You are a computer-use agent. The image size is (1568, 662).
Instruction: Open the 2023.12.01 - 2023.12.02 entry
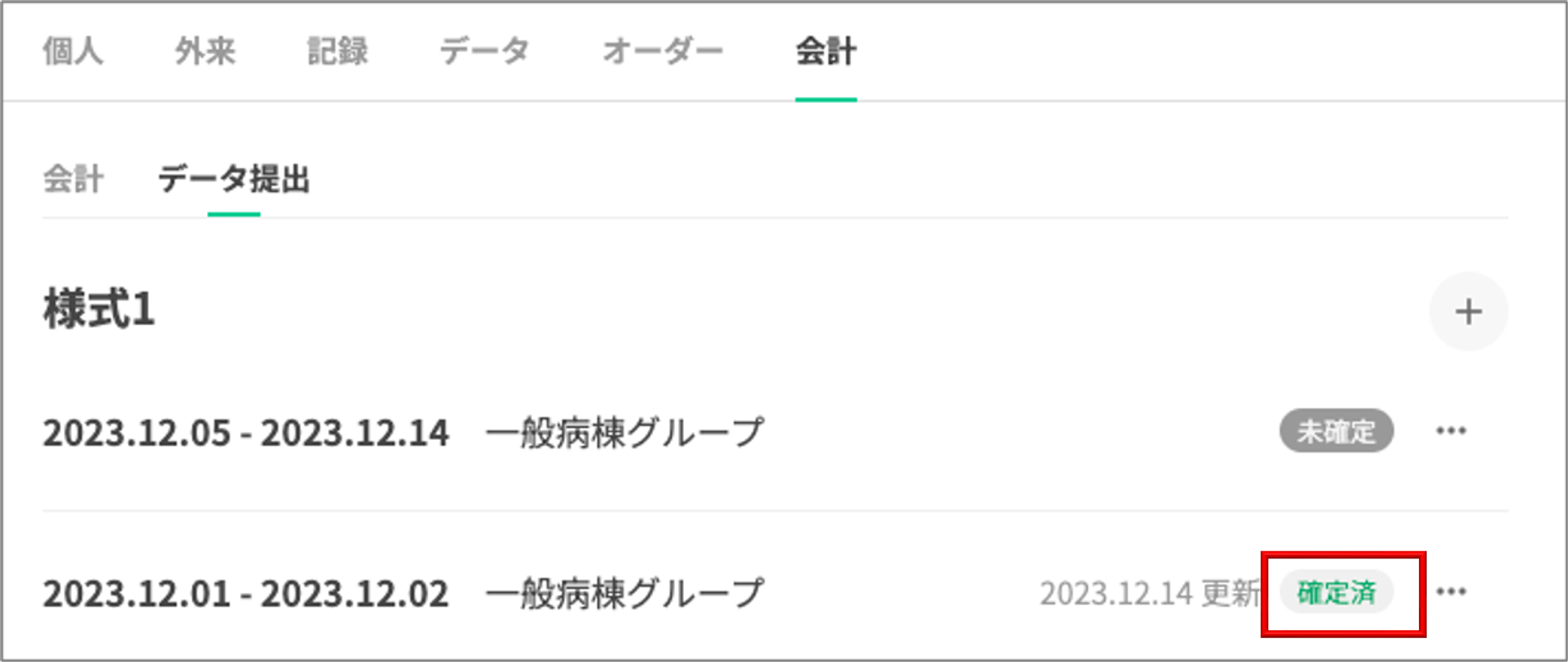point(245,594)
